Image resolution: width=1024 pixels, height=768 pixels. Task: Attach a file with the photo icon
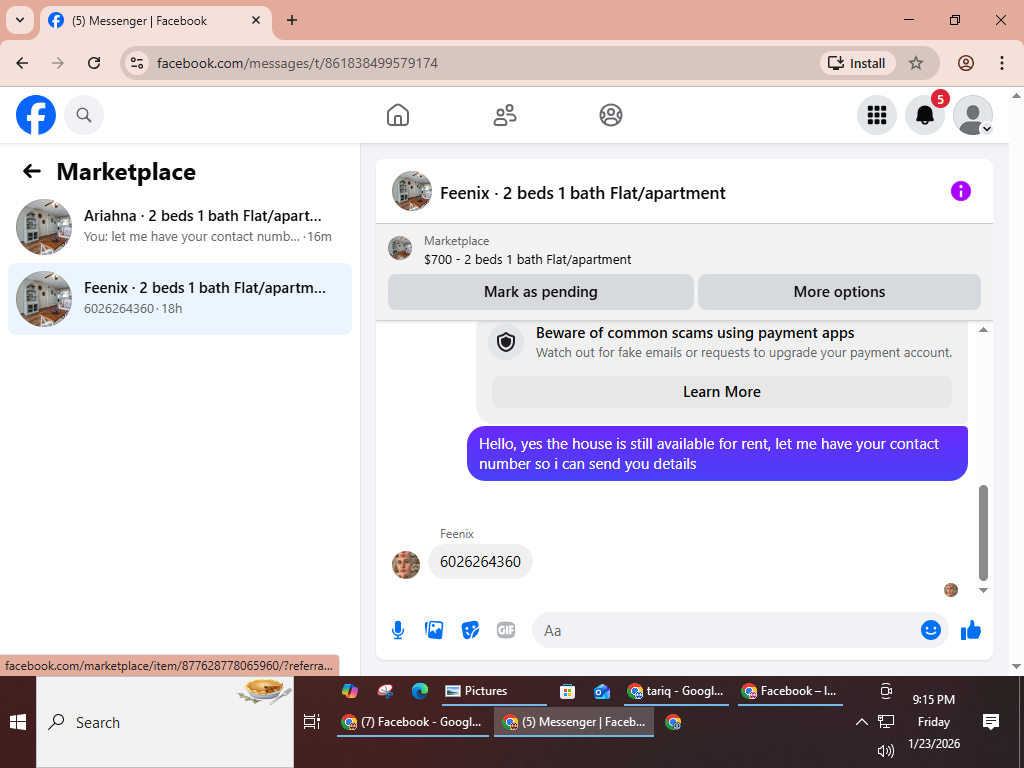(x=434, y=630)
